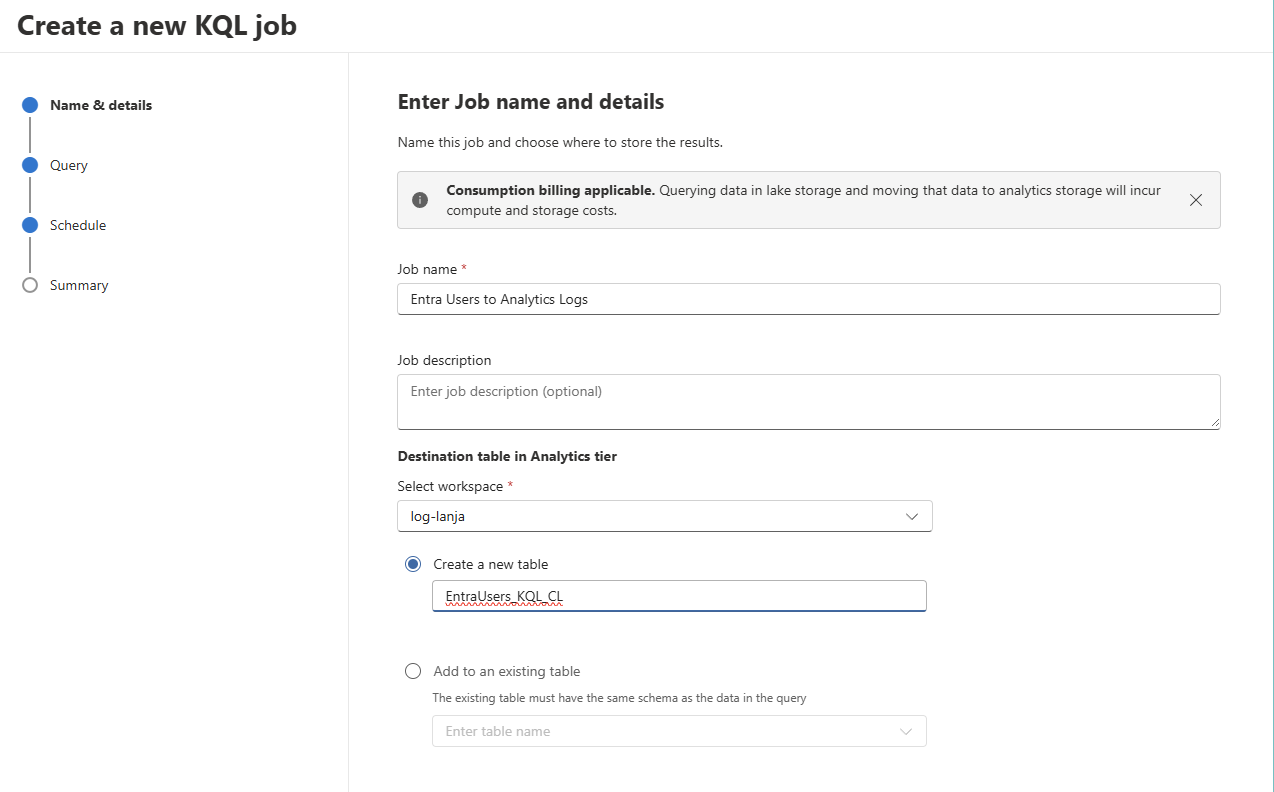
Task: Click the info icon in billing banner
Action: click(x=420, y=200)
